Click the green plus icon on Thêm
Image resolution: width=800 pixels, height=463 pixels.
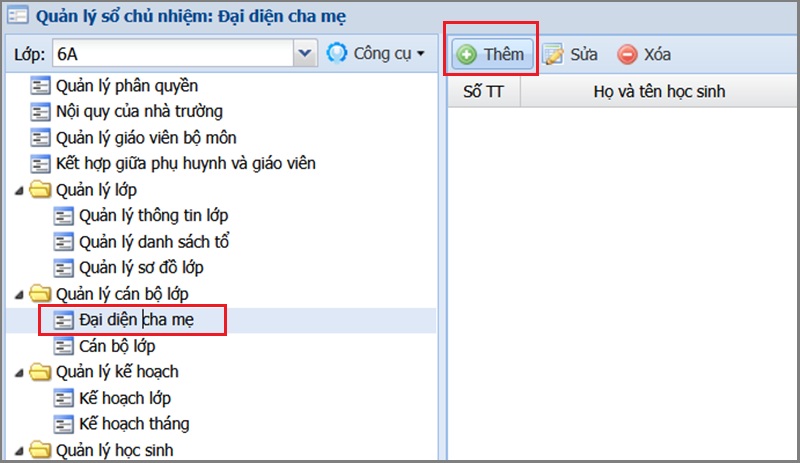tap(466, 54)
